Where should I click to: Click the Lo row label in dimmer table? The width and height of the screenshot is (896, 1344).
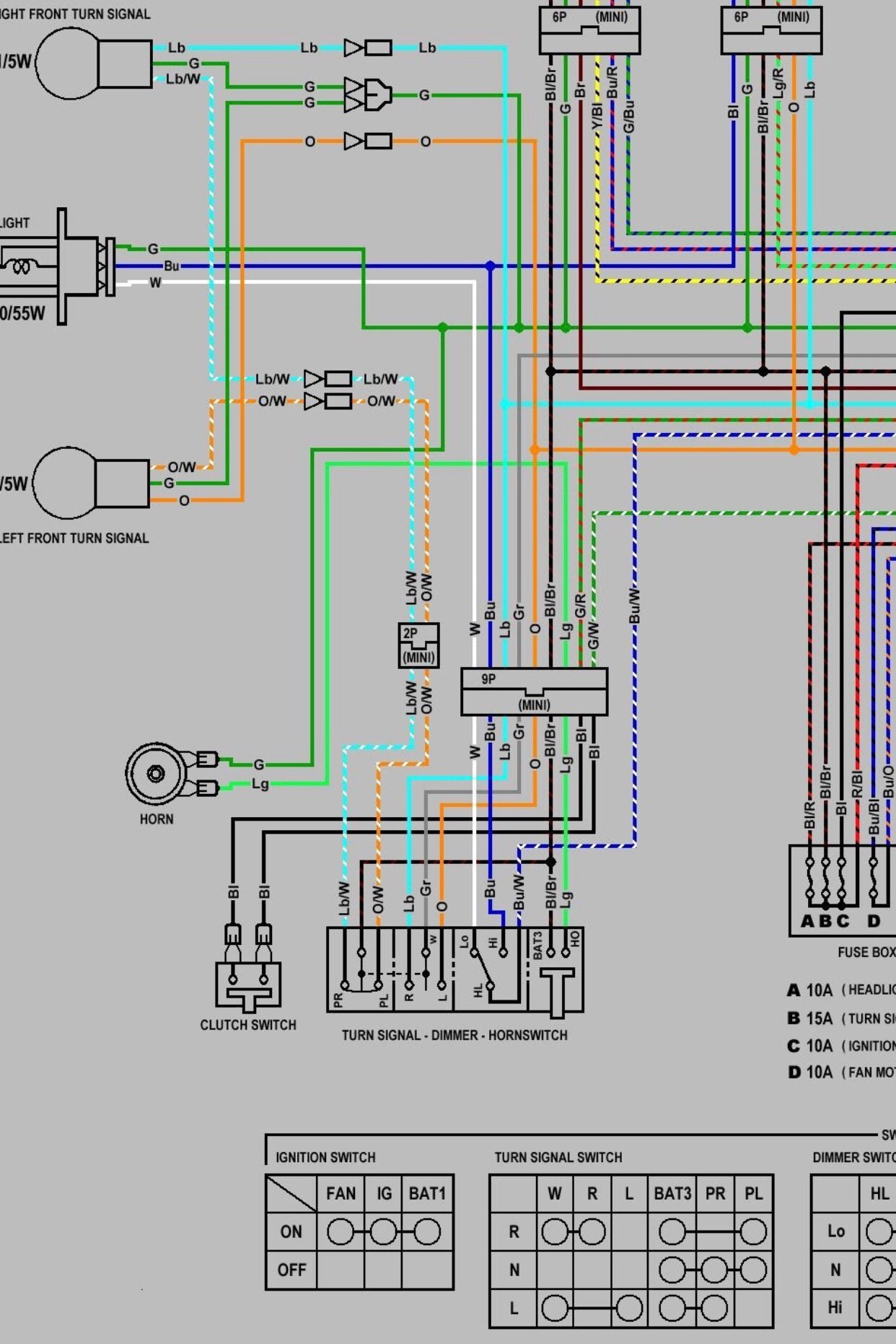coord(835,1231)
